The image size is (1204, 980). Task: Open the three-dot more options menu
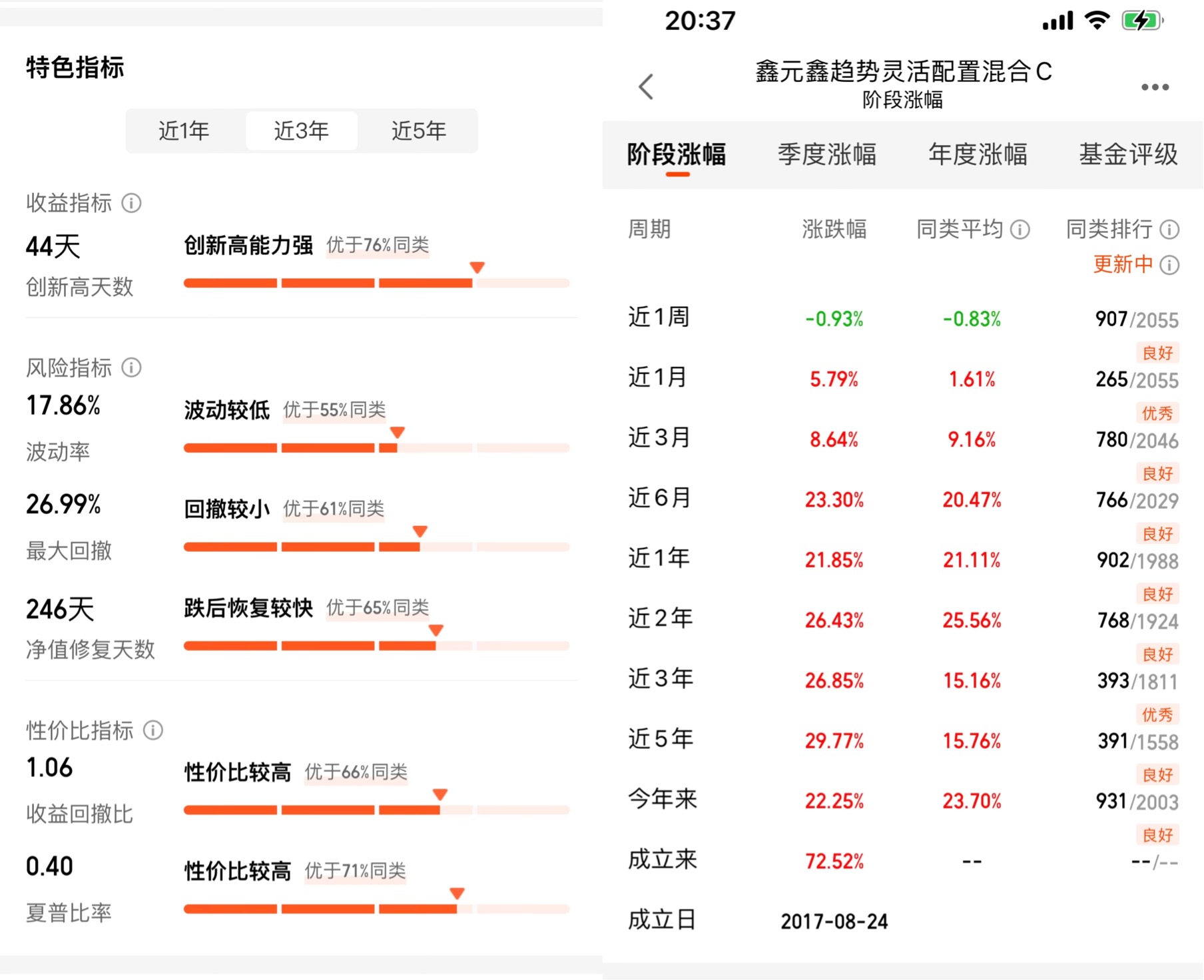click(1155, 87)
